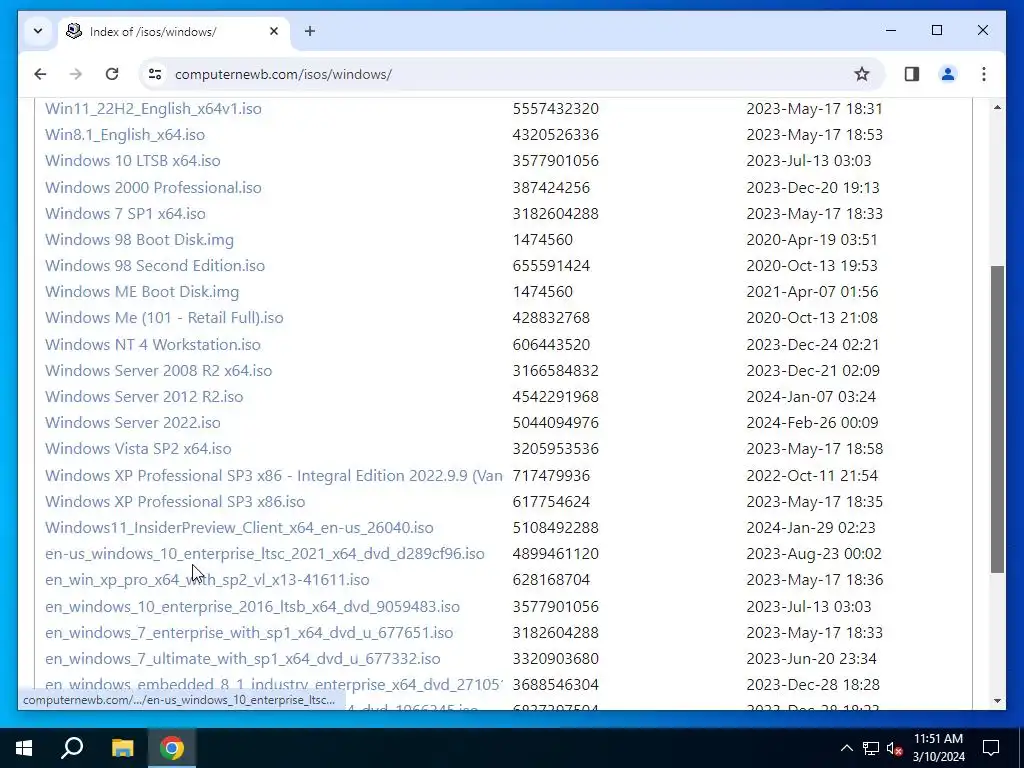
Task: Click date 2023-Jun-20 23:34
Action: [x=811, y=659]
